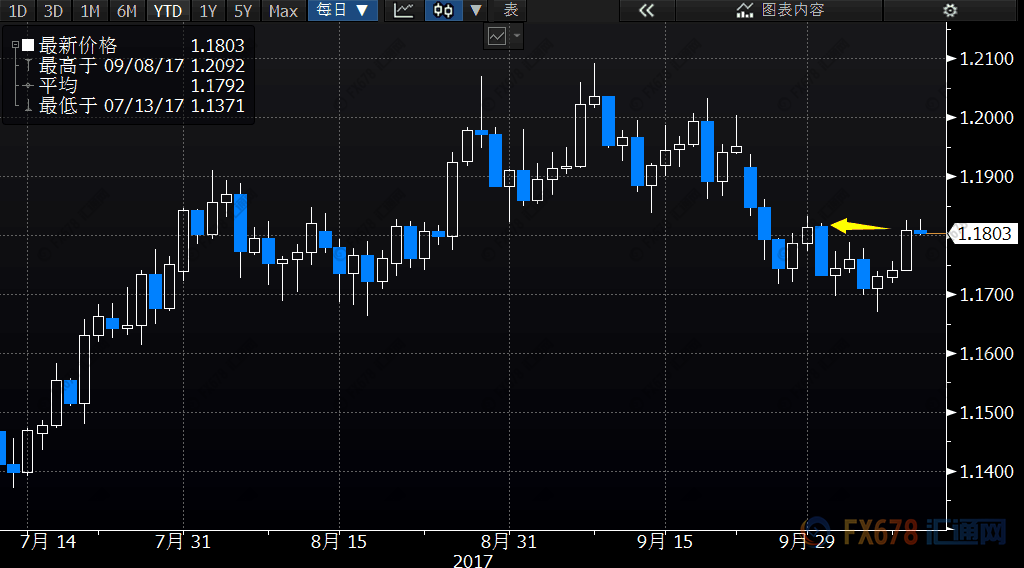
Task: Select the 3D time range
Action: pos(53,10)
